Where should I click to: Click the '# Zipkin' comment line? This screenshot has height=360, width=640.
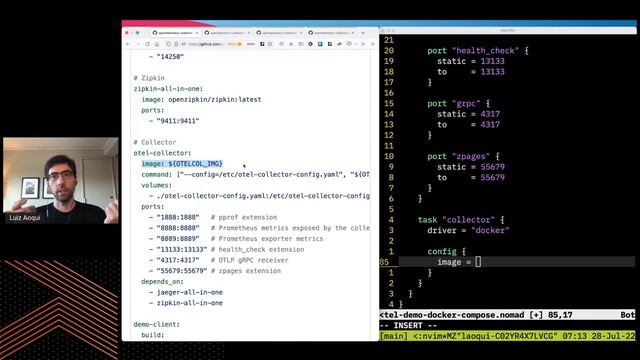point(149,78)
